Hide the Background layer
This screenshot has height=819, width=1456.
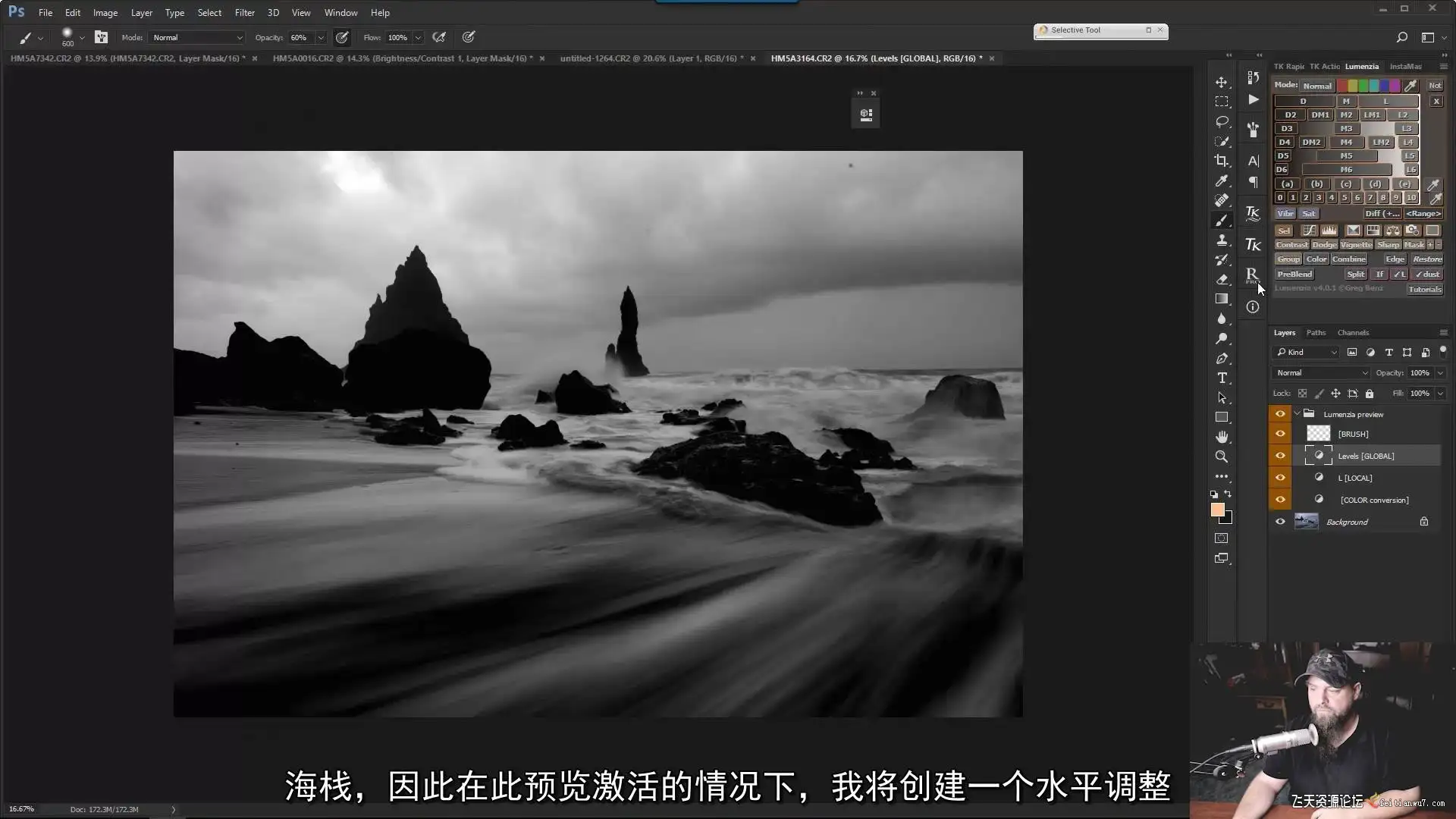pos(1280,522)
